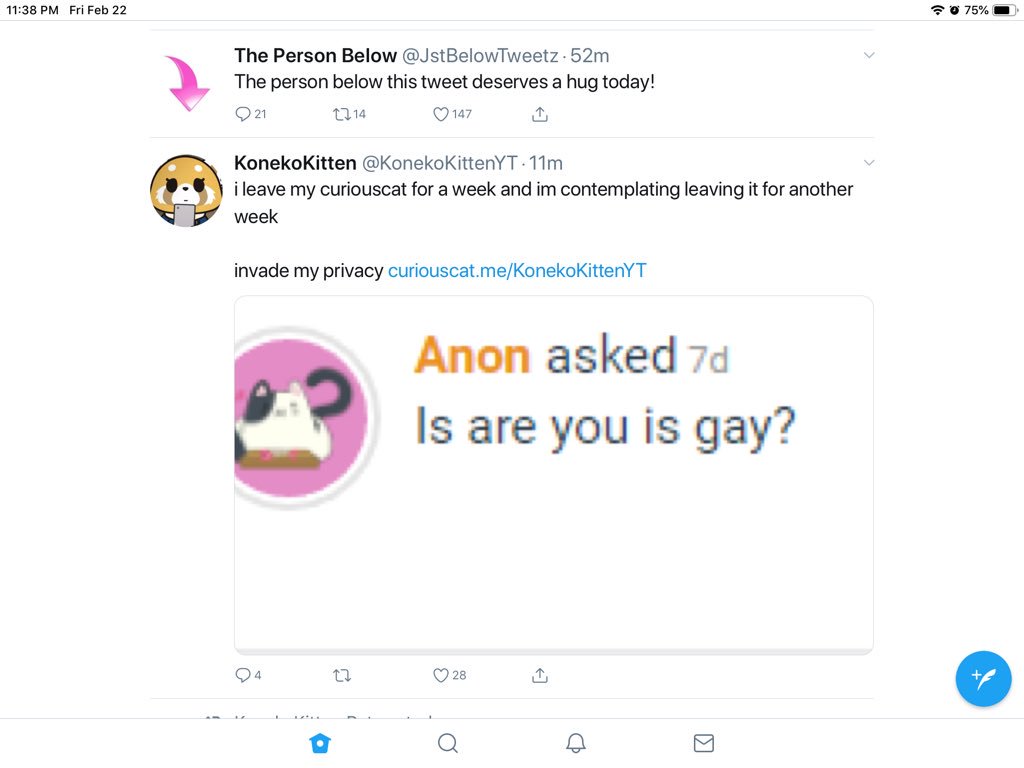Retweet KonekoKitten's curiouscat tweet
The width and height of the screenshot is (1024, 768).
[342, 675]
